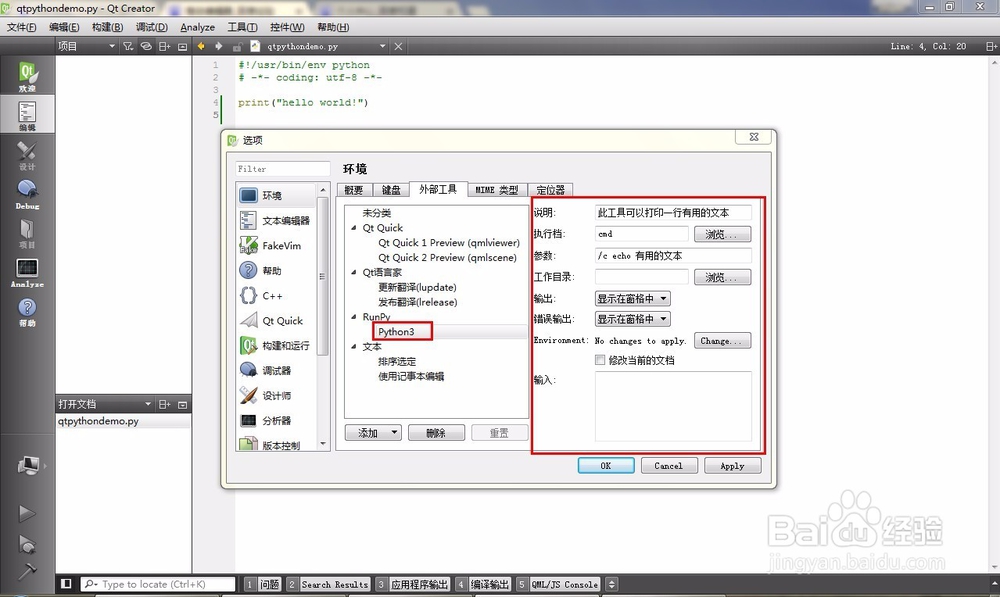The width and height of the screenshot is (1000, 597).
Task: Click Cancel in options dialog
Action: click(668, 466)
